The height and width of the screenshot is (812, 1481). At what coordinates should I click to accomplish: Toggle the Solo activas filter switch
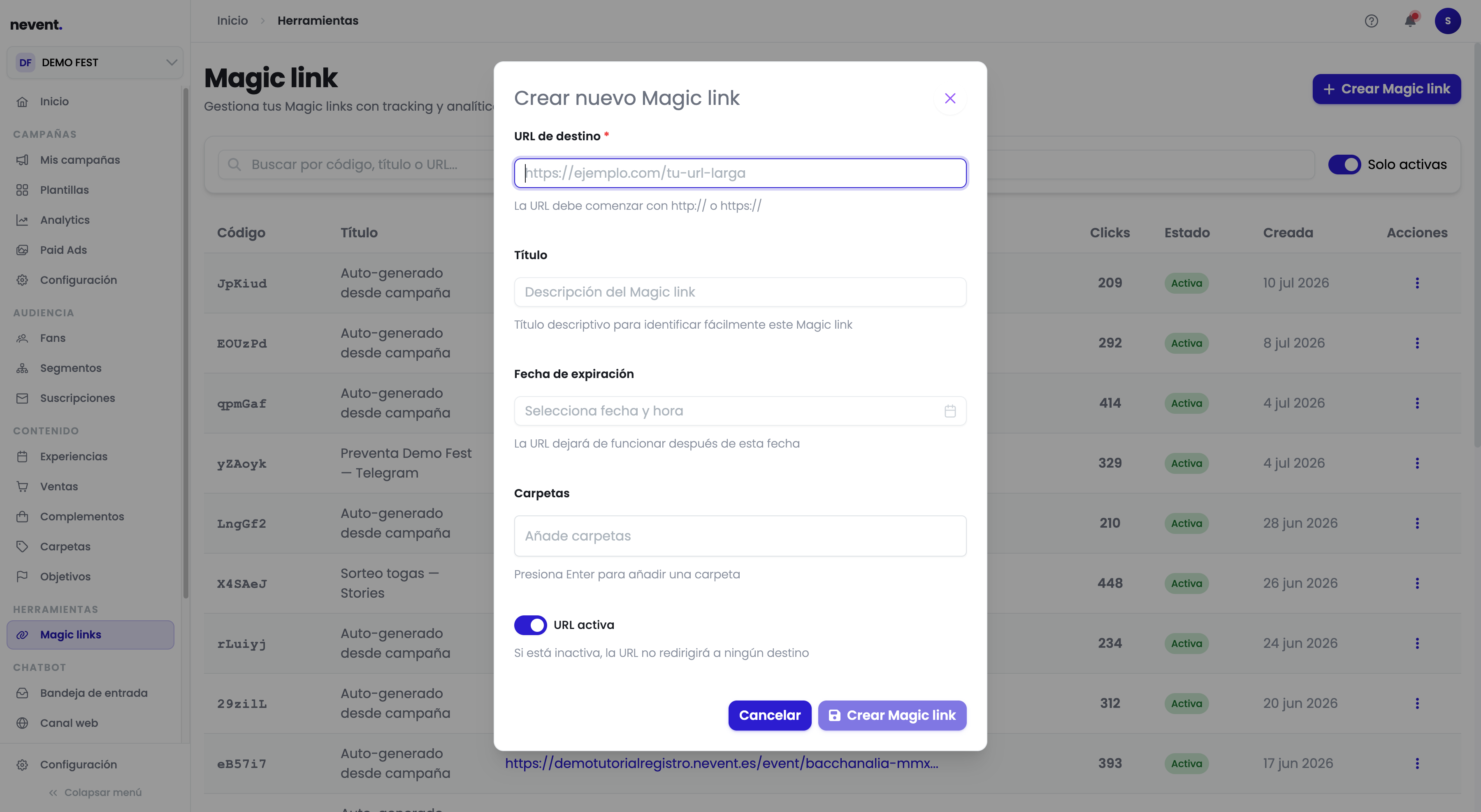[1344, 165]
